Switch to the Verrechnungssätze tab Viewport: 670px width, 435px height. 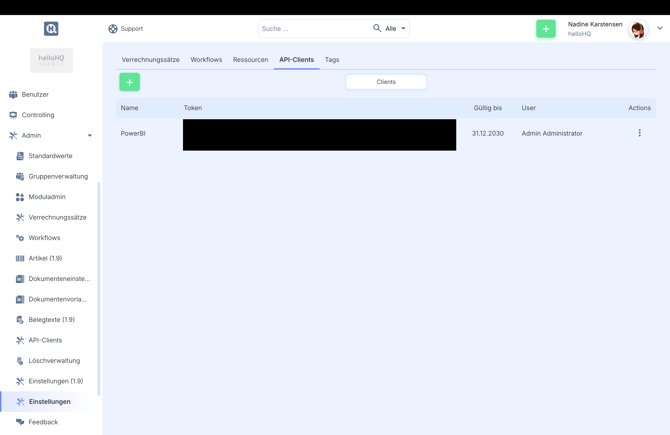click(150, 60)
